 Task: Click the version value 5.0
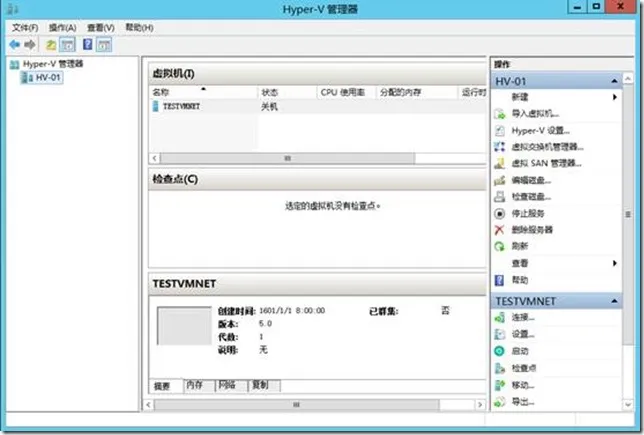[x=265, y=324]
